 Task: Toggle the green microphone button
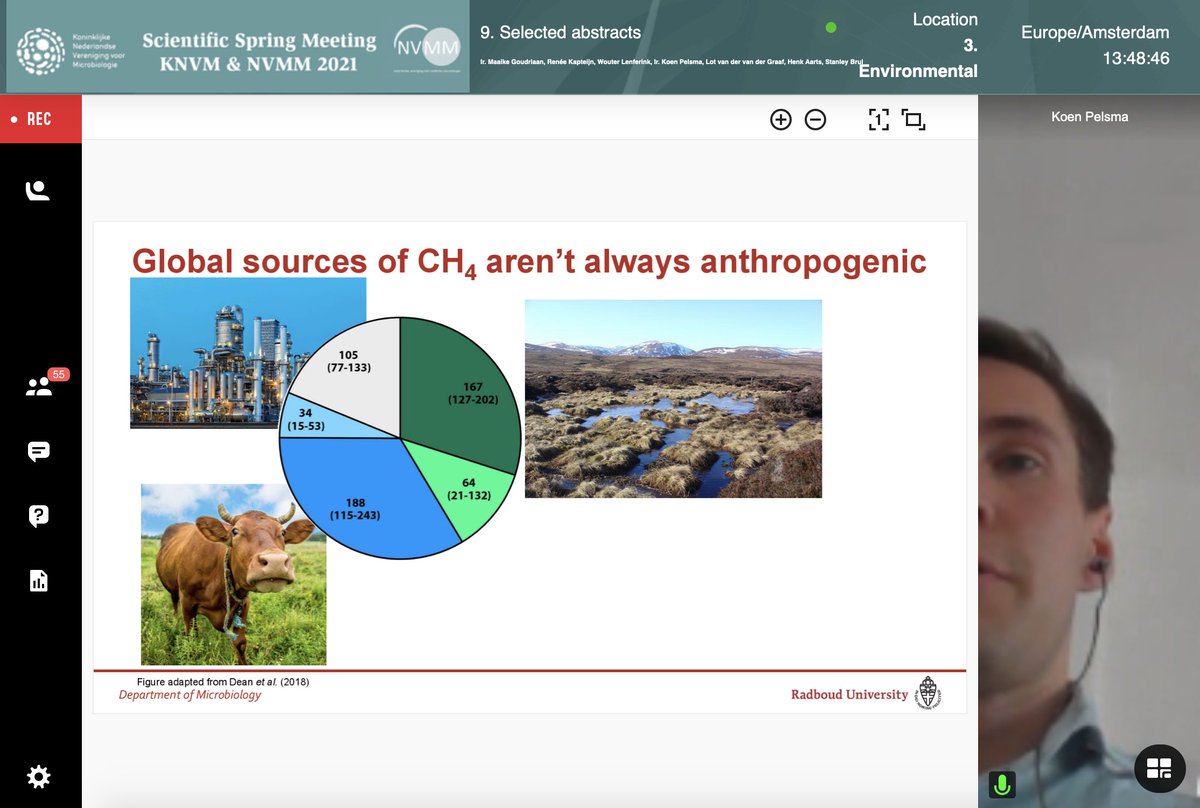1000,785
